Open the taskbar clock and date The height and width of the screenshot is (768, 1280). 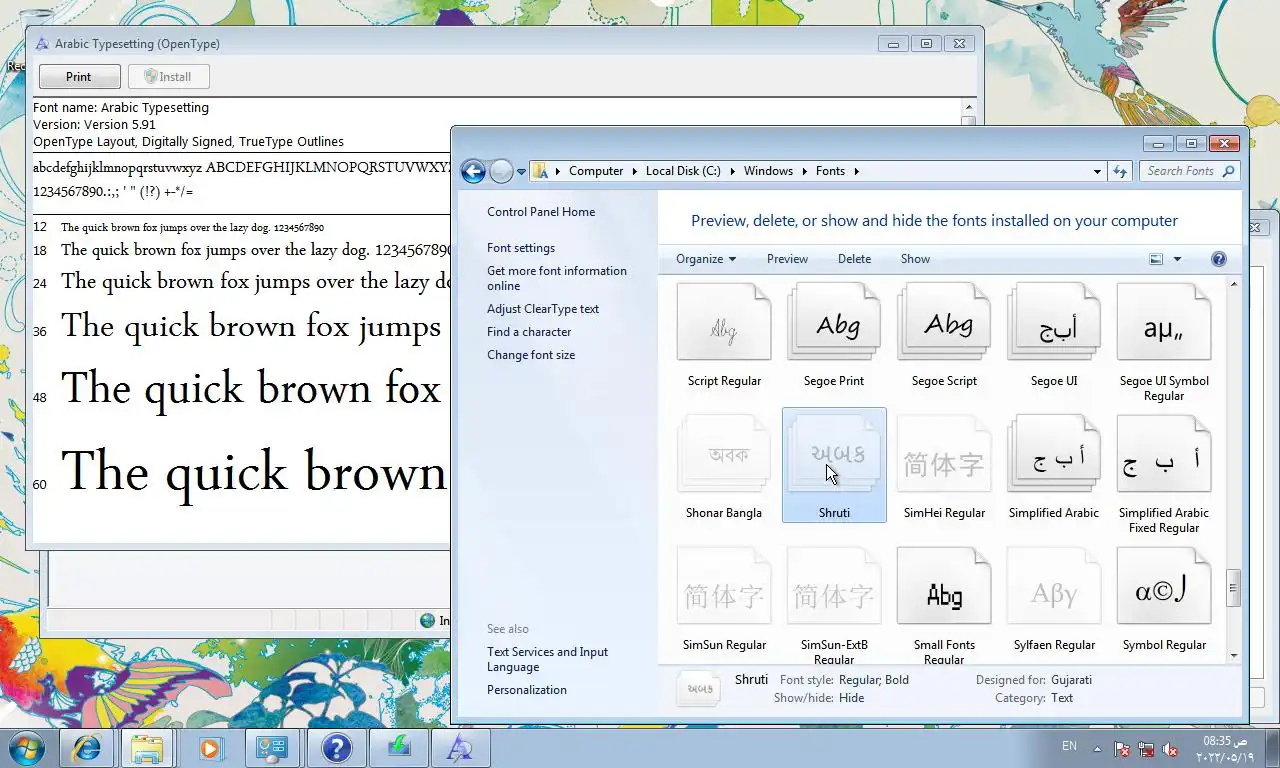[x=1224, y=748]
